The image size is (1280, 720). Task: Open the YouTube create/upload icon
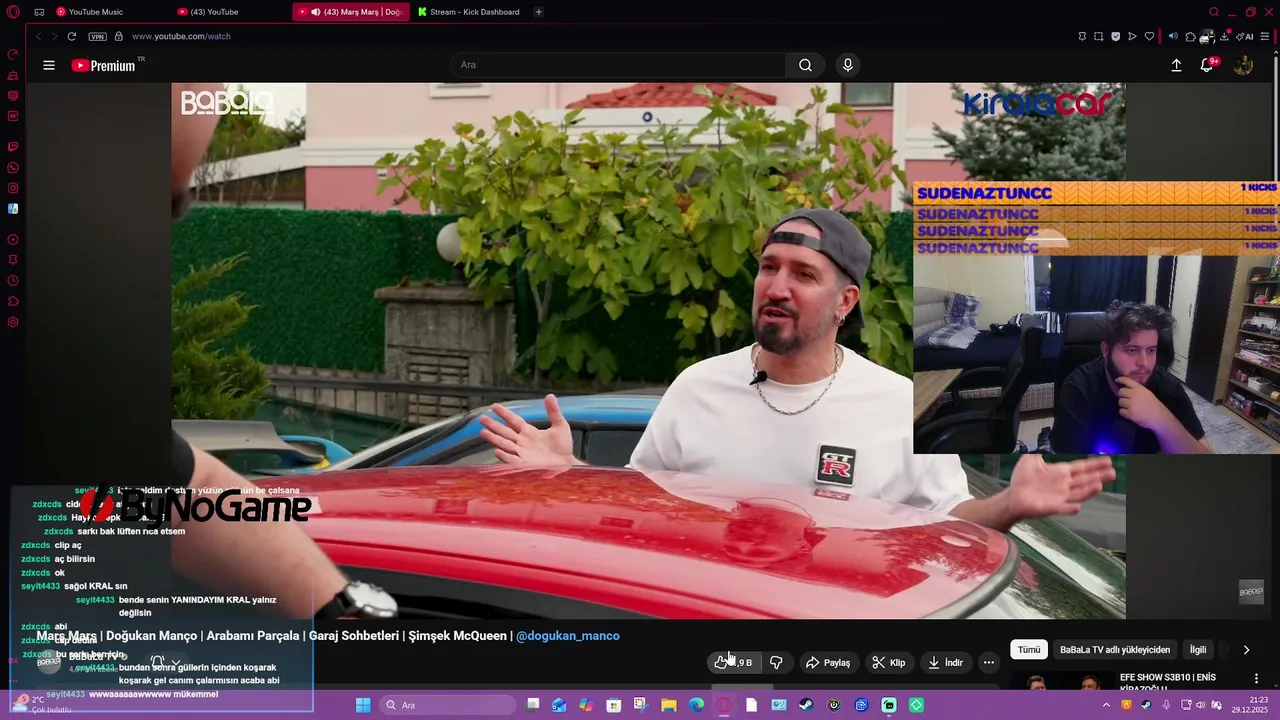click(x=1176, y=65)
